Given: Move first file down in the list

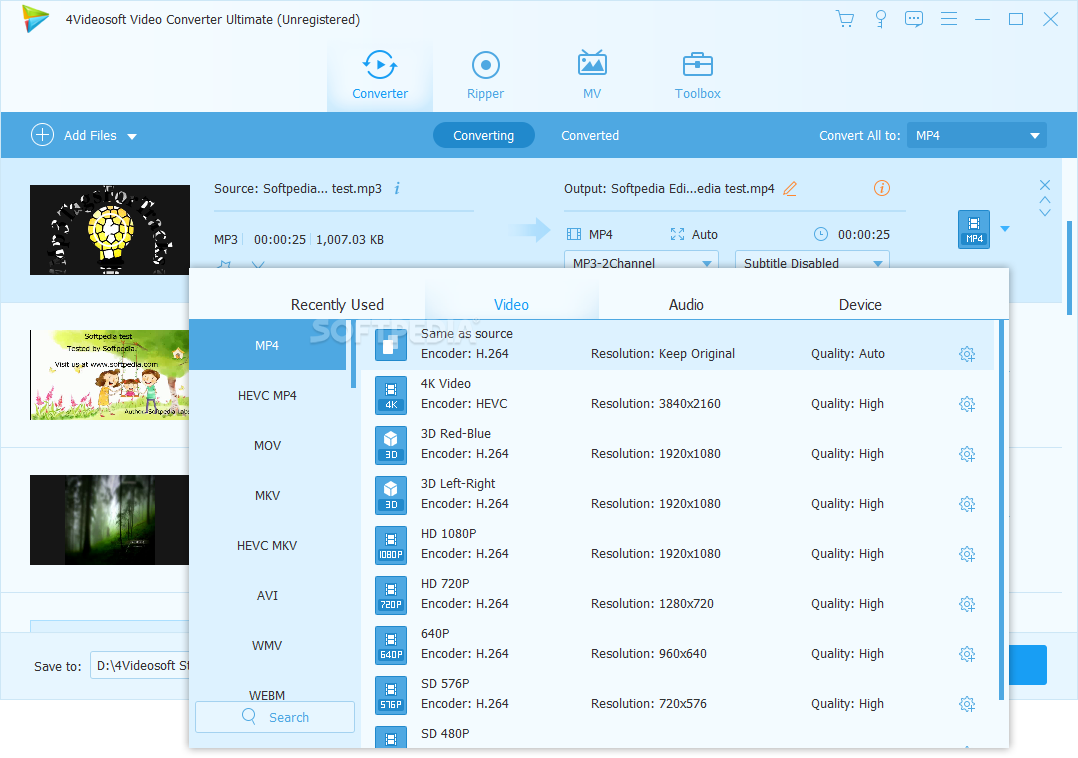Looking at the screenshot, I should [x=1045, y=212].
